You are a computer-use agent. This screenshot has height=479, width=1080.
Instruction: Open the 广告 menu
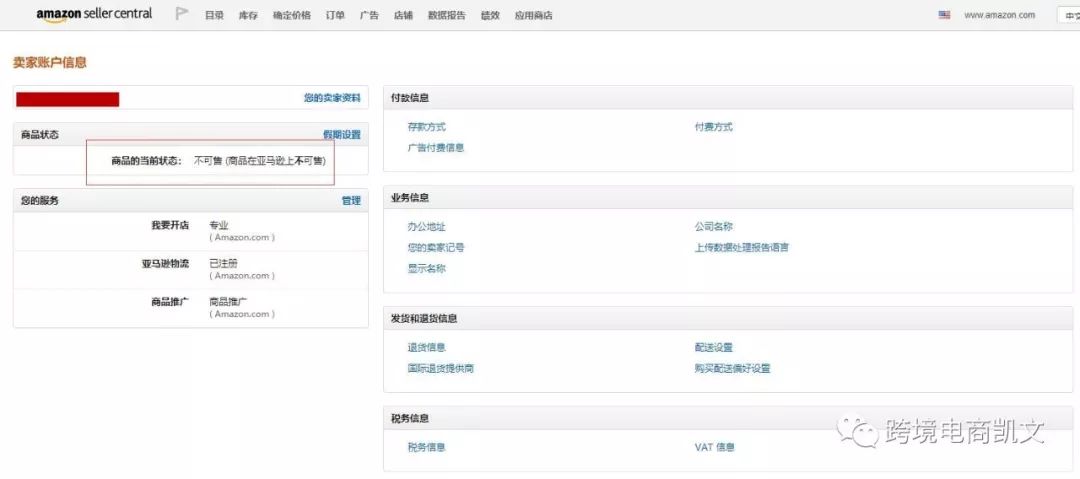click(x=369, y=15)
